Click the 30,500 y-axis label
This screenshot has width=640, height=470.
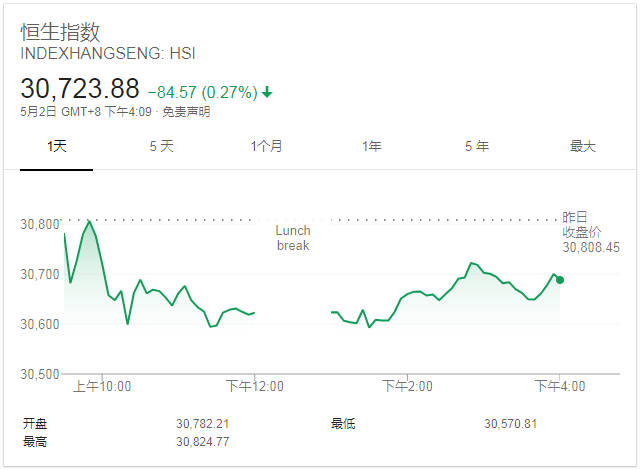coord(40,374)
